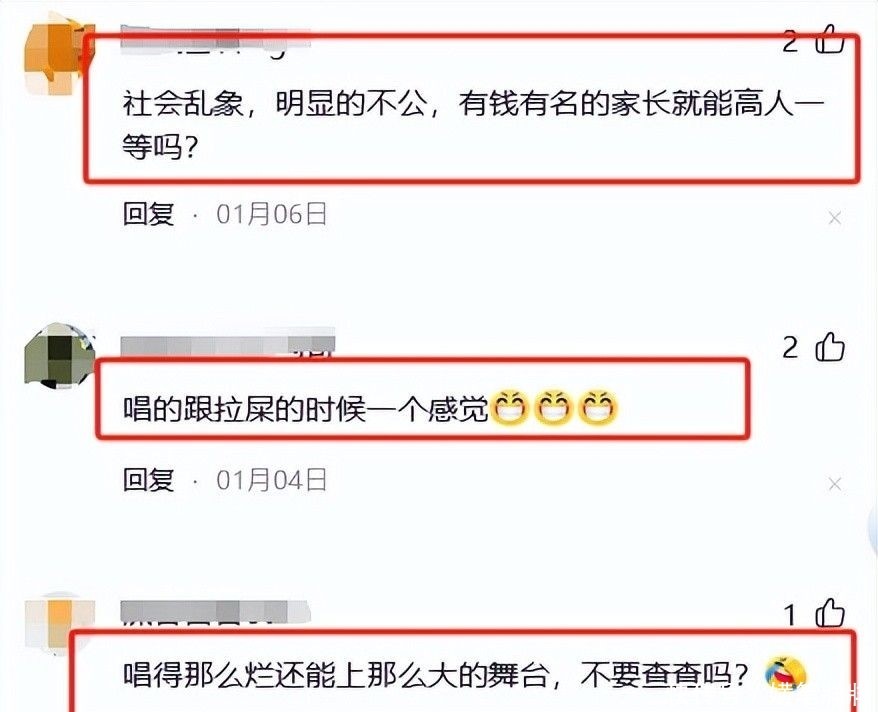The image size is (878, 712).
Task: Open the first commenter's blurred username
Action: tap(216, 40)
